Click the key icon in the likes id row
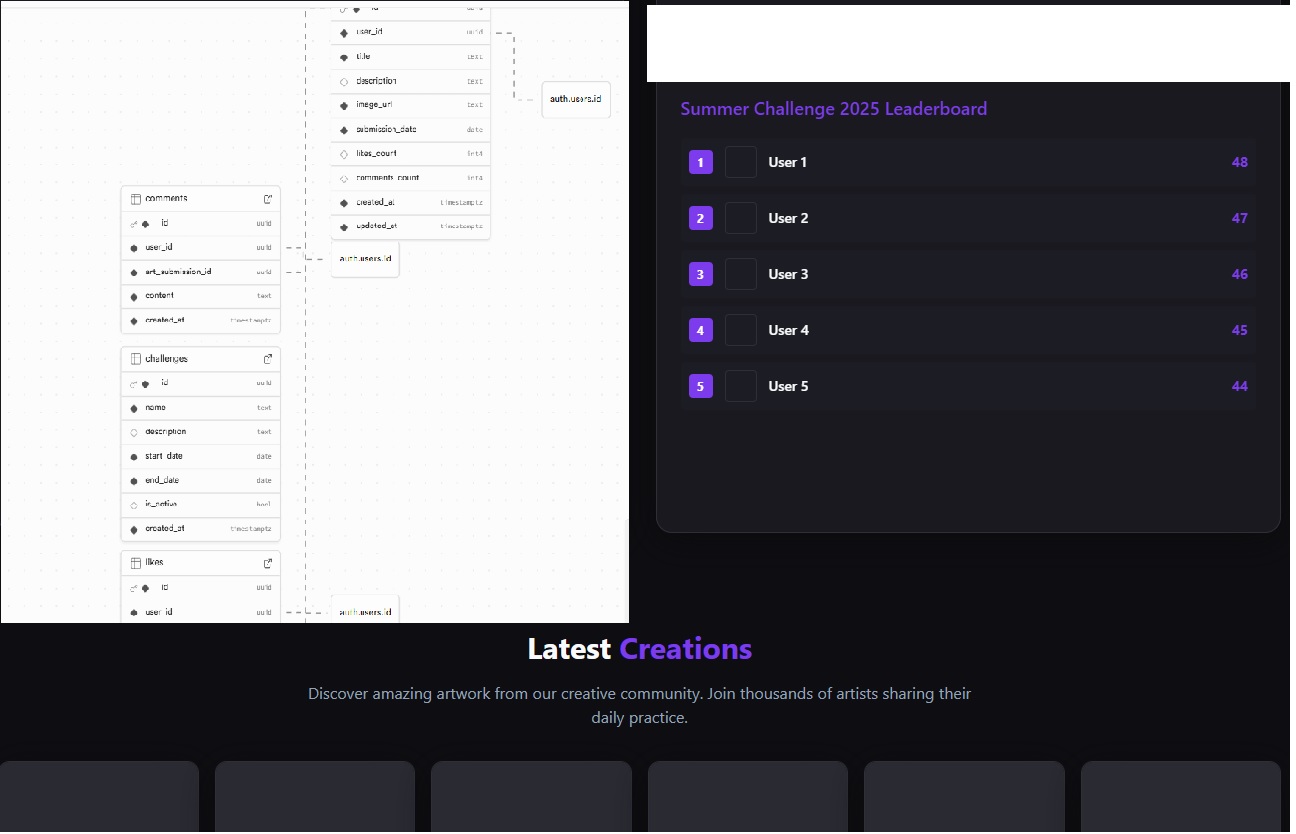Screen dimensions: 1296x834 point(134,588)
